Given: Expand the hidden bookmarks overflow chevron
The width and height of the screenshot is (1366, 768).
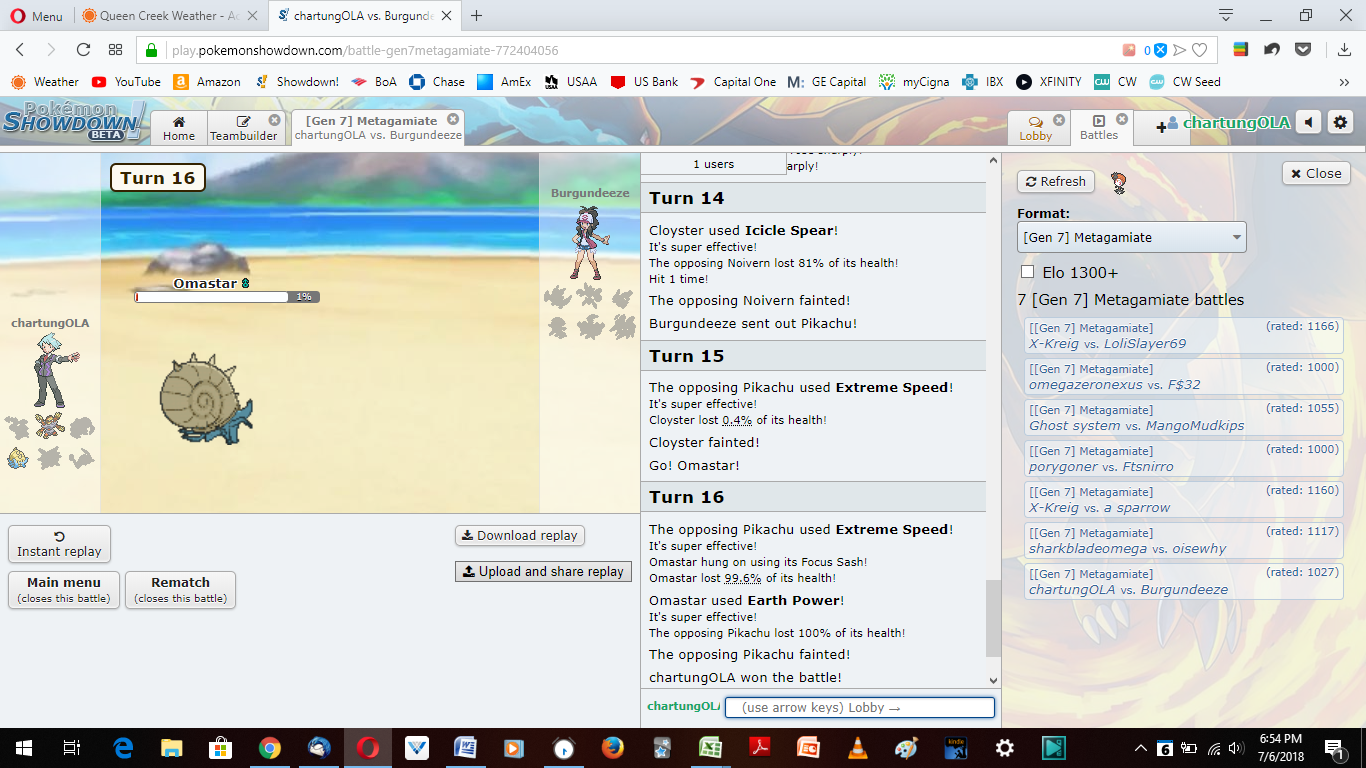Looking at the screenshot, I should pos(1344,82).
